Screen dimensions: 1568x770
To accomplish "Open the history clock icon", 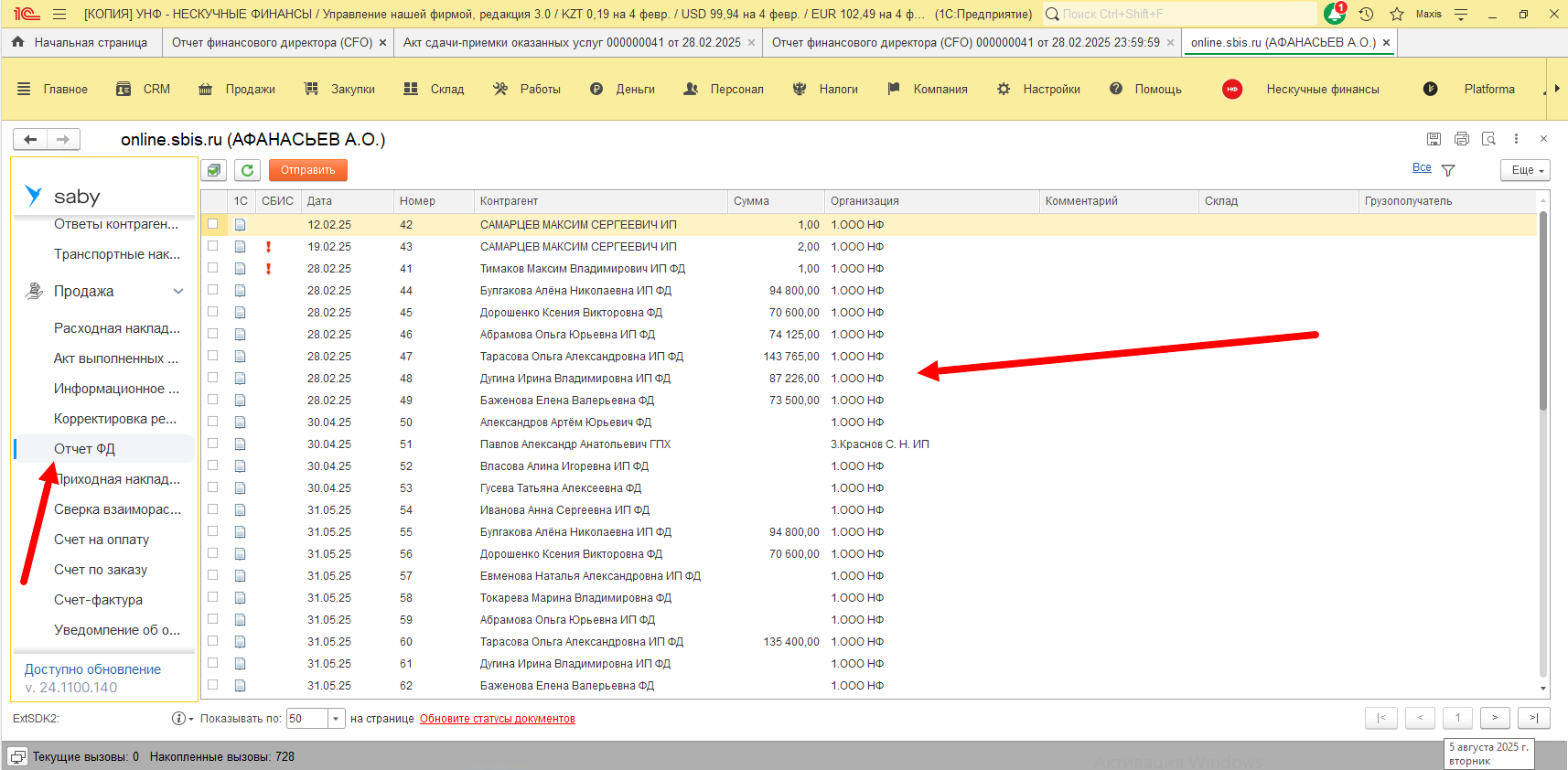I will (x=1366, y=15).
